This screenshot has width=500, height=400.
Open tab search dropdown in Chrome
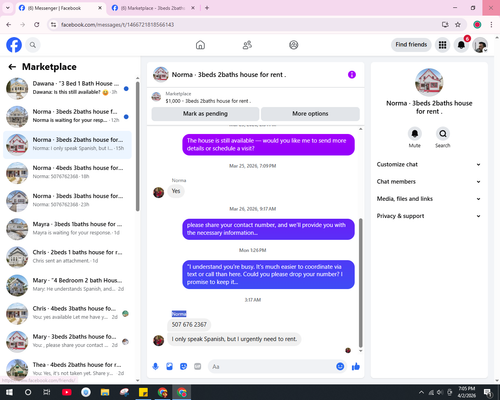[x=8, y=8]
